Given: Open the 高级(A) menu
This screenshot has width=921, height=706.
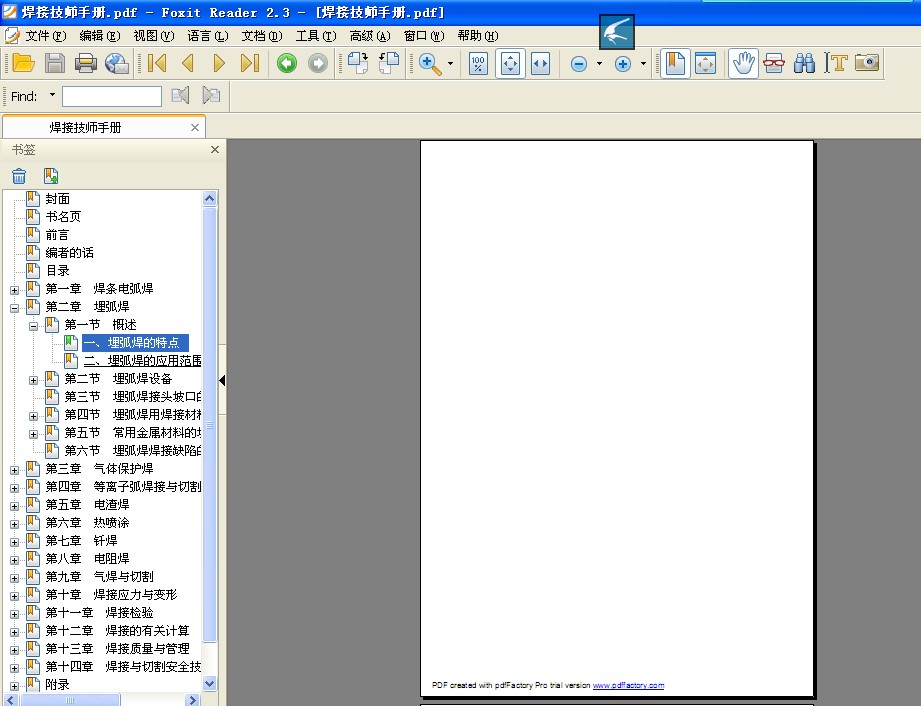Looking at the screenshot, I should pos(370,36).
